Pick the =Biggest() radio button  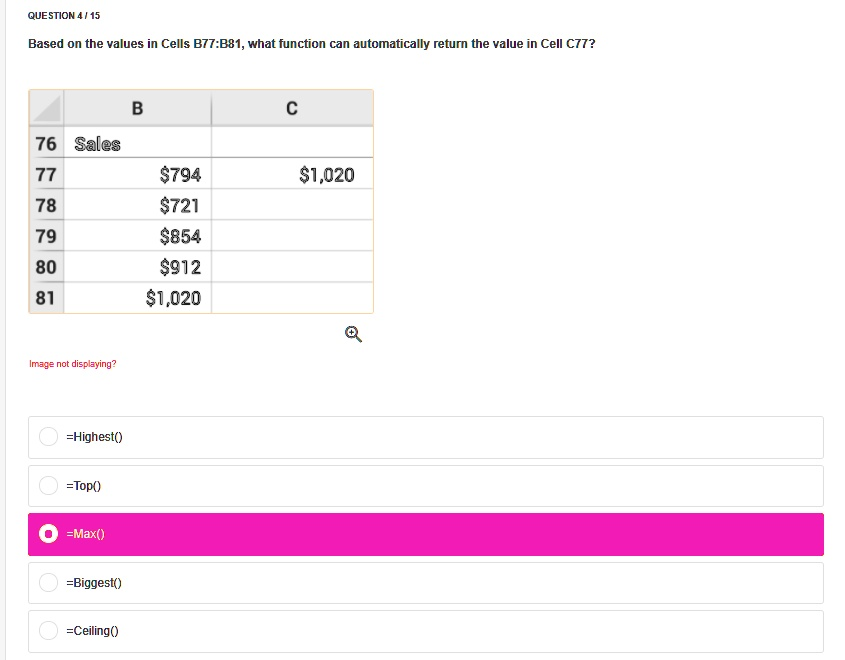coord(49,583)
